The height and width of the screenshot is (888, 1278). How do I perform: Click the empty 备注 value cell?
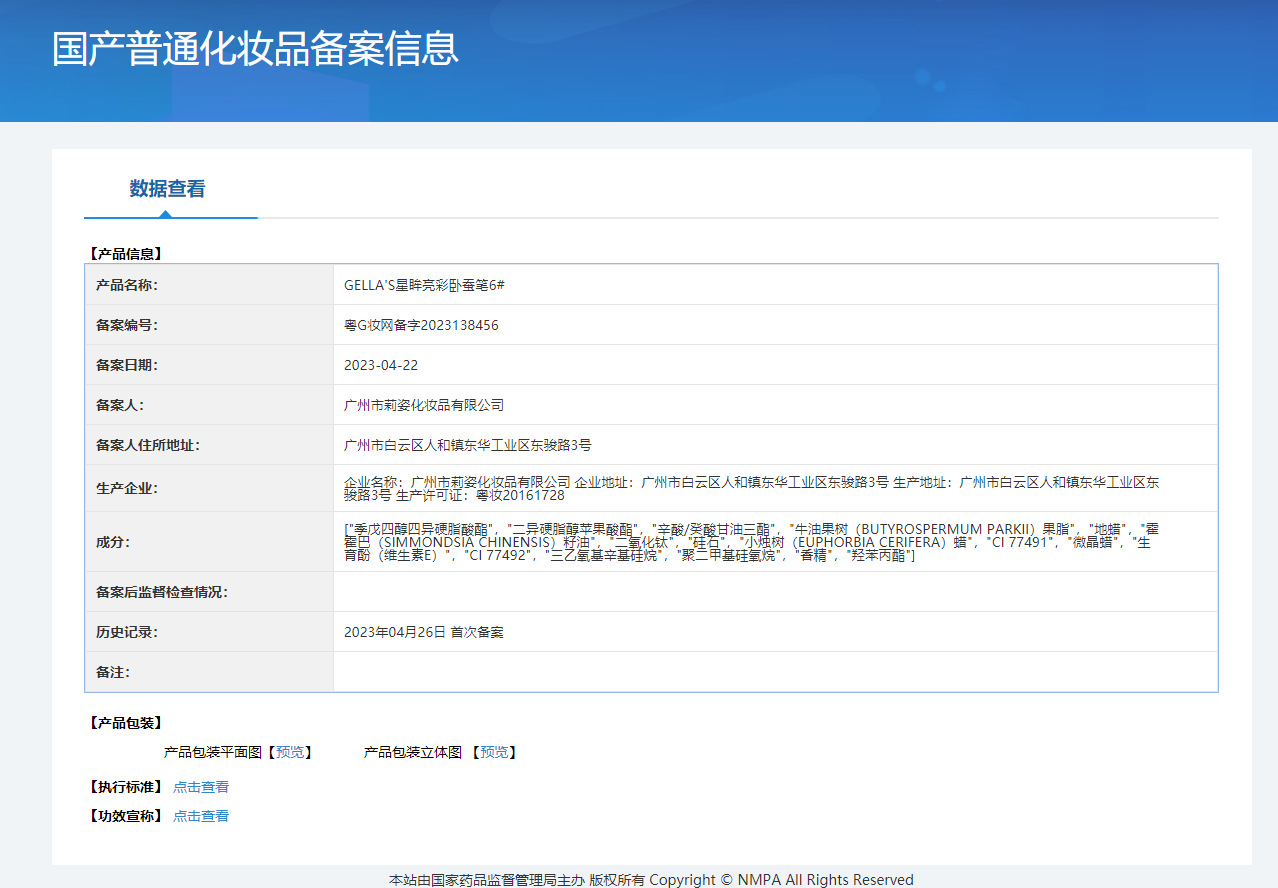[775, 672]
